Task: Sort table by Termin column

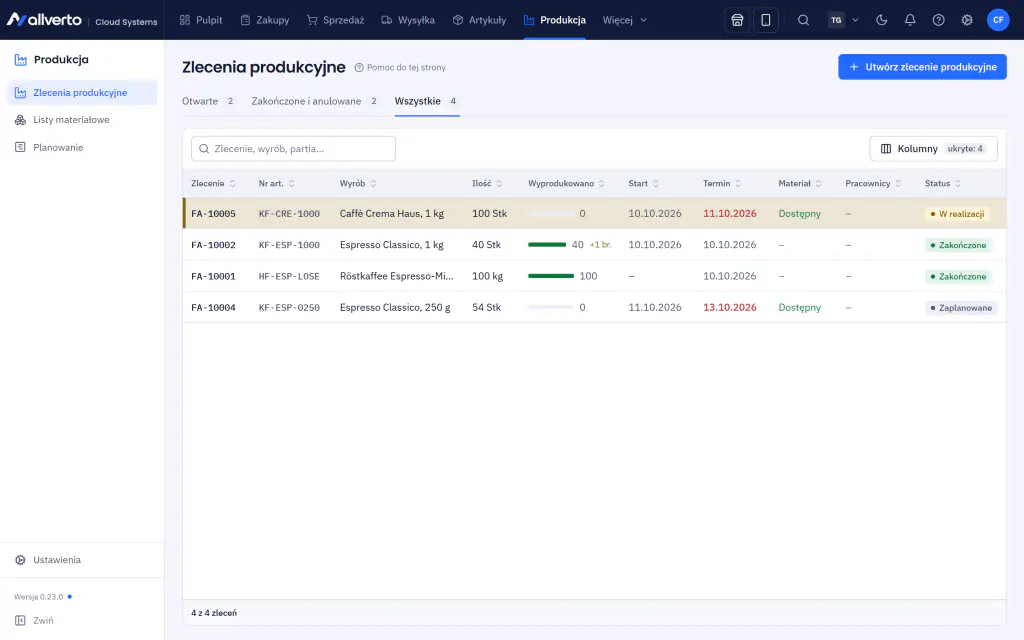Action: 722,184
